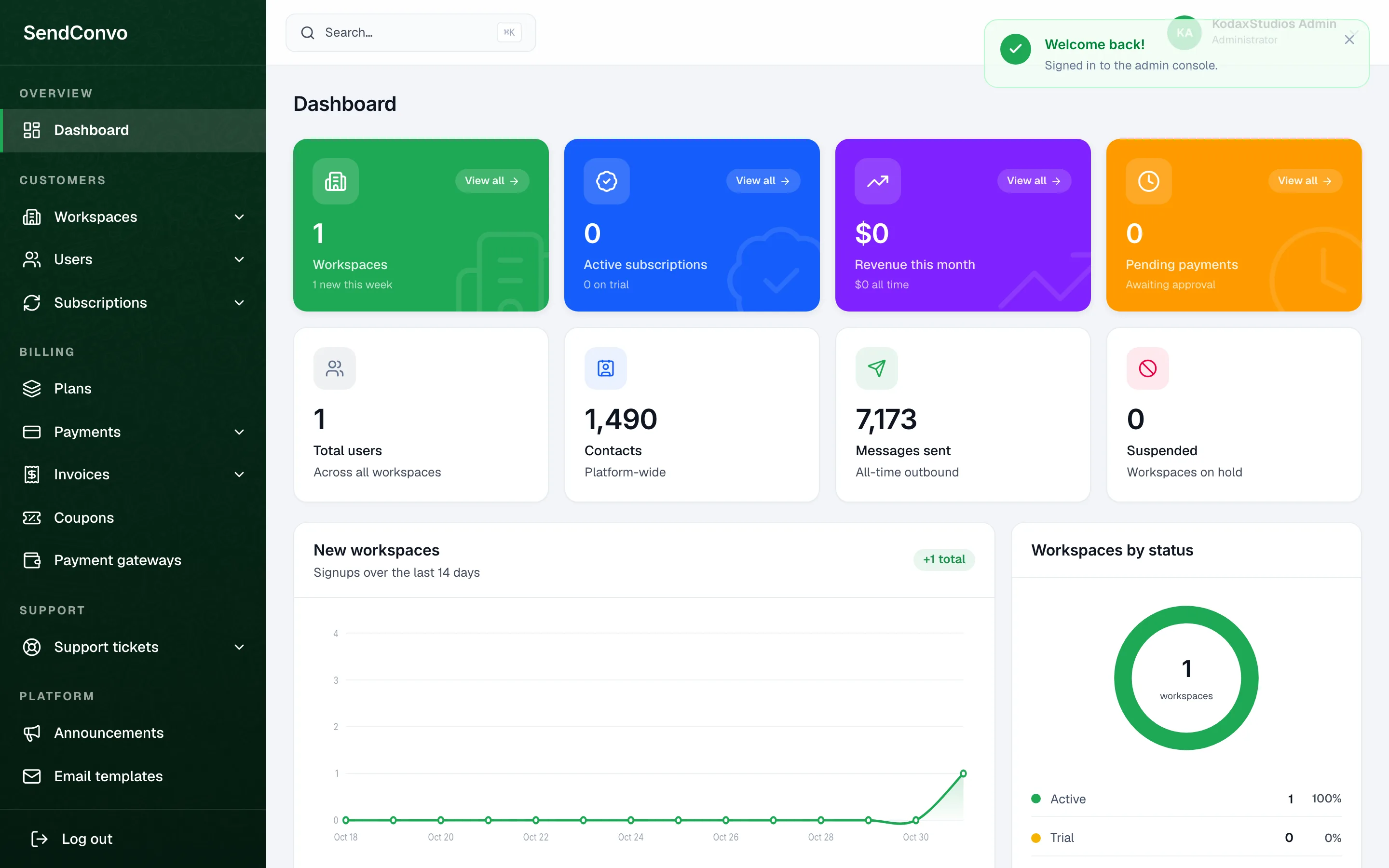The height and width of the screenshot is (868, 1389).
Task: Click the SendConvo logo text
Action: [75, 33]
